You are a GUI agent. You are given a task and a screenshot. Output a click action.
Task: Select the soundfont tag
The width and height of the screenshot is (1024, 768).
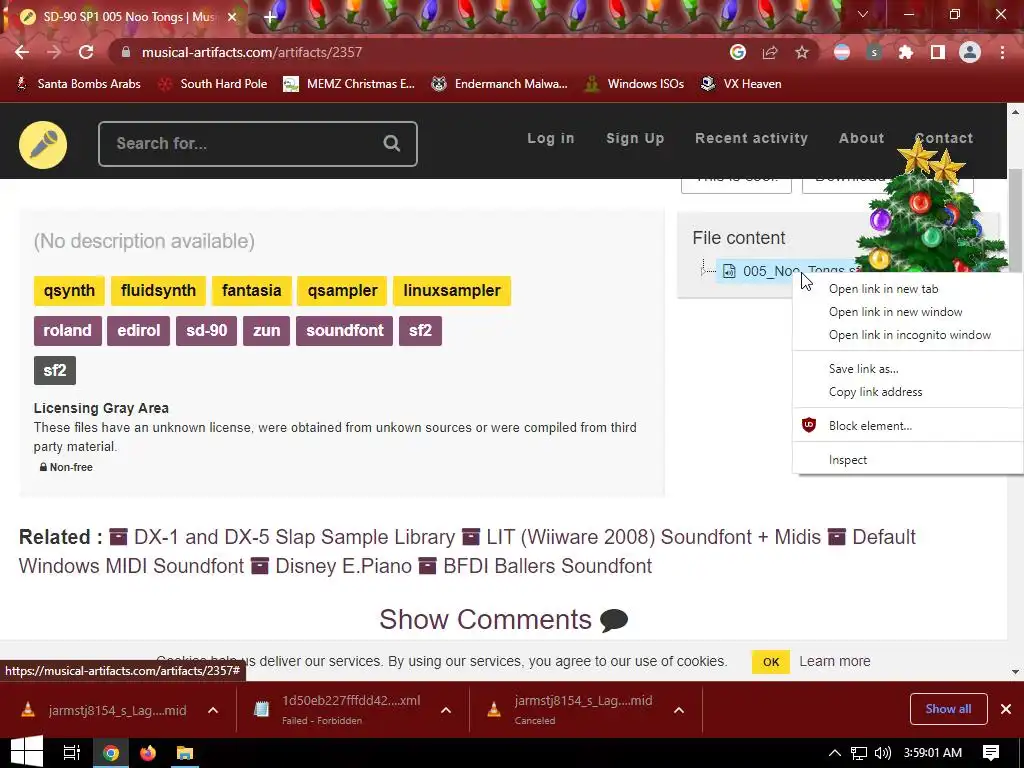(345, 330)
